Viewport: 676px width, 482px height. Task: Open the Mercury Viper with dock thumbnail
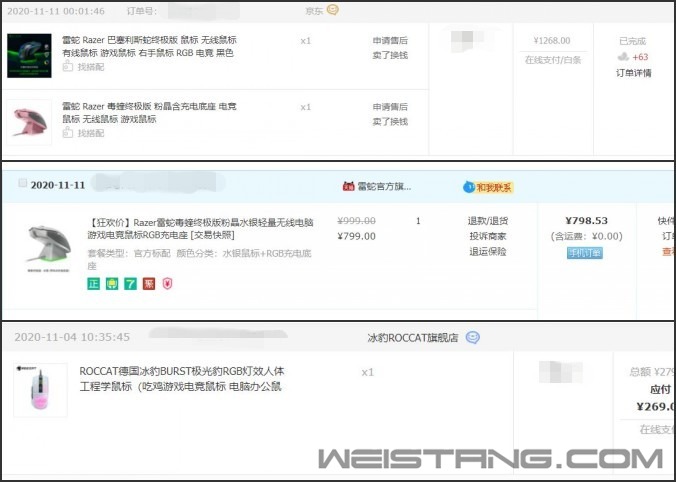[x=49, y=249]
